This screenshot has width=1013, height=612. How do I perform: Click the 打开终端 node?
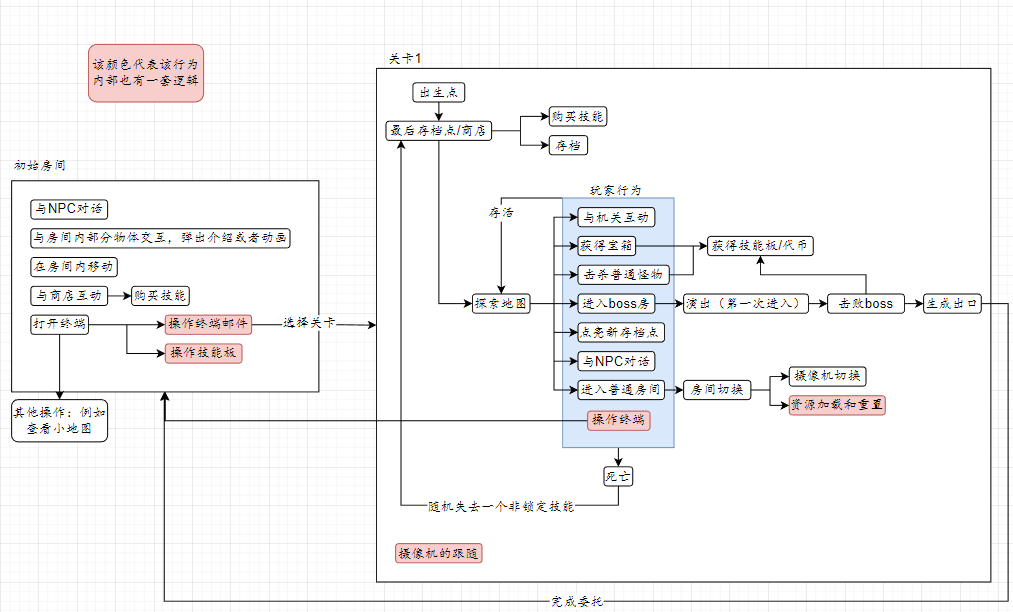(59, 324)
